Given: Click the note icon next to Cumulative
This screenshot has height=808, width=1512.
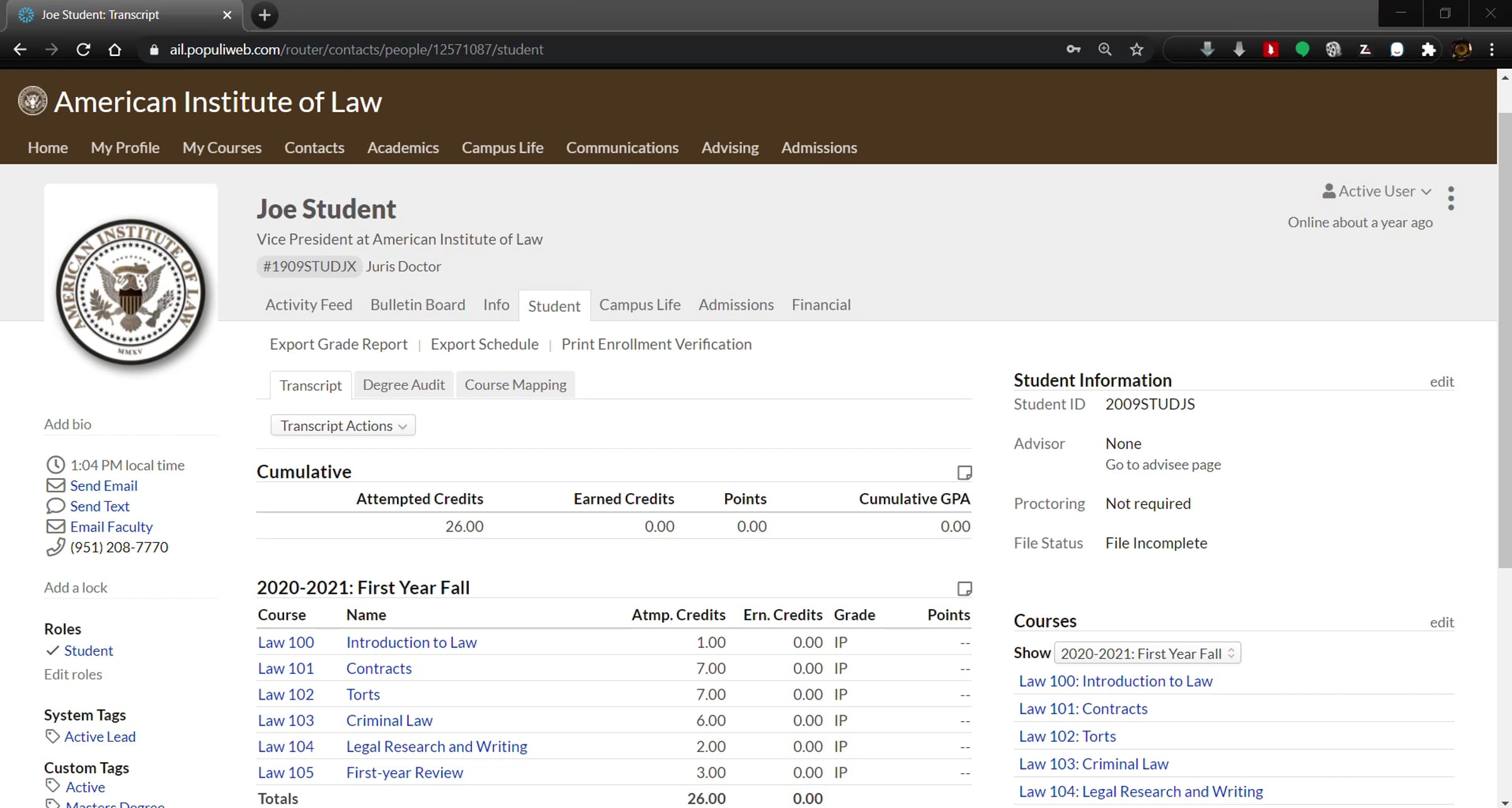Looking at the screenshot, I should [x=964, y=472].
